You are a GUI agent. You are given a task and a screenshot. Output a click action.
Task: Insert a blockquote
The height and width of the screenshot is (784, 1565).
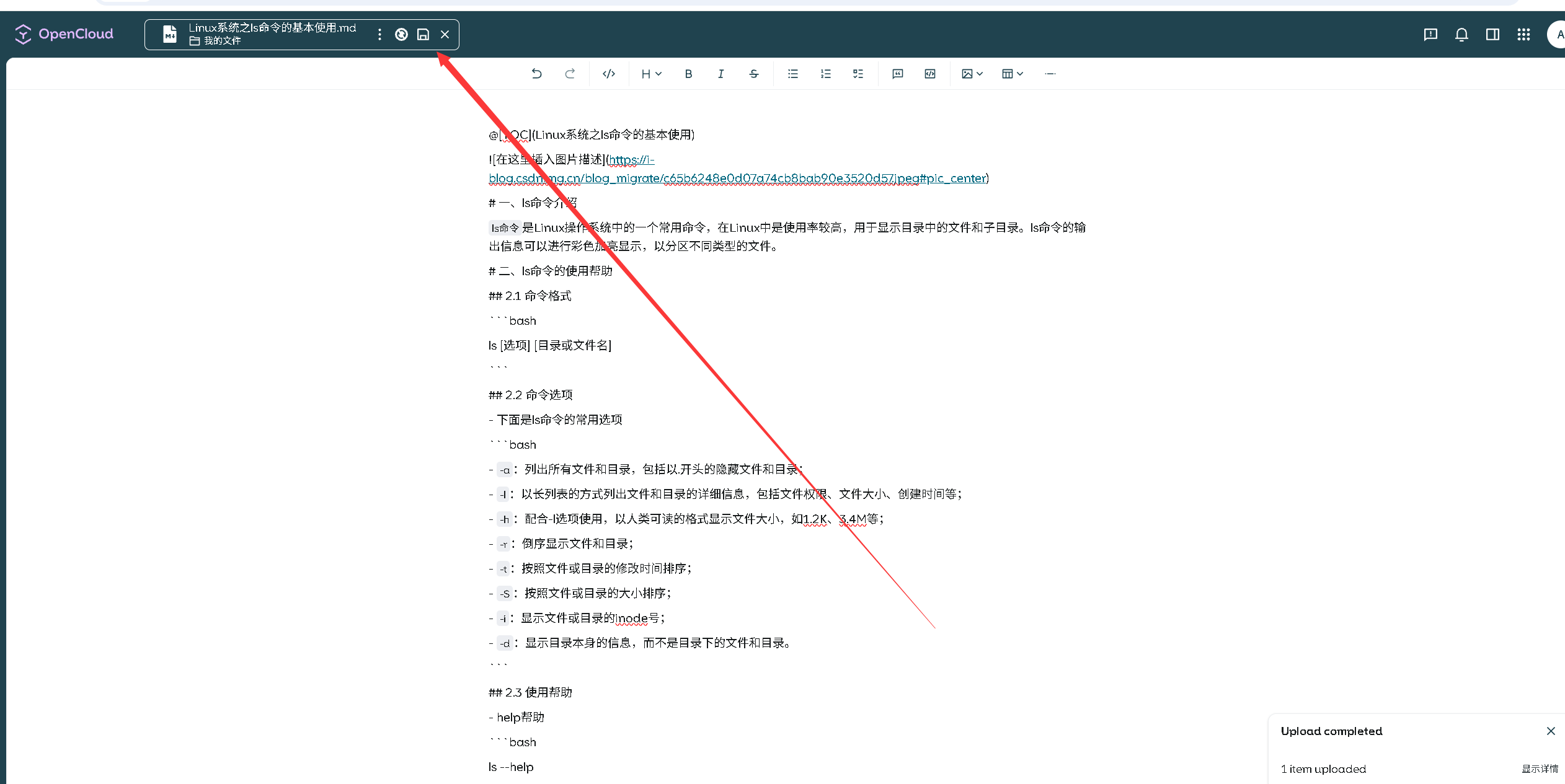point(897,74)
